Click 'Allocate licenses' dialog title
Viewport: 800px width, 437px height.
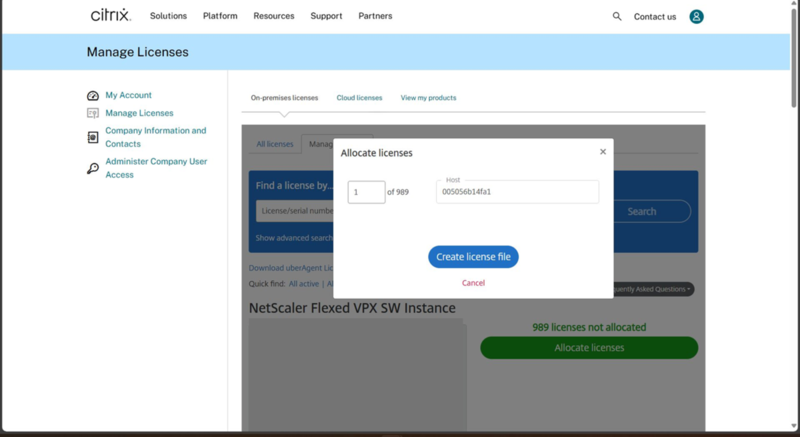377,153
